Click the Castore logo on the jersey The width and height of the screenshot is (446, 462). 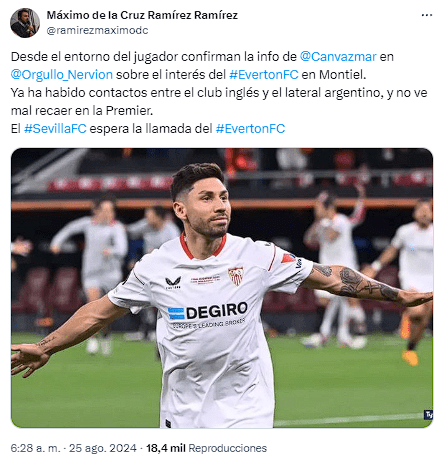coord(173,283)
